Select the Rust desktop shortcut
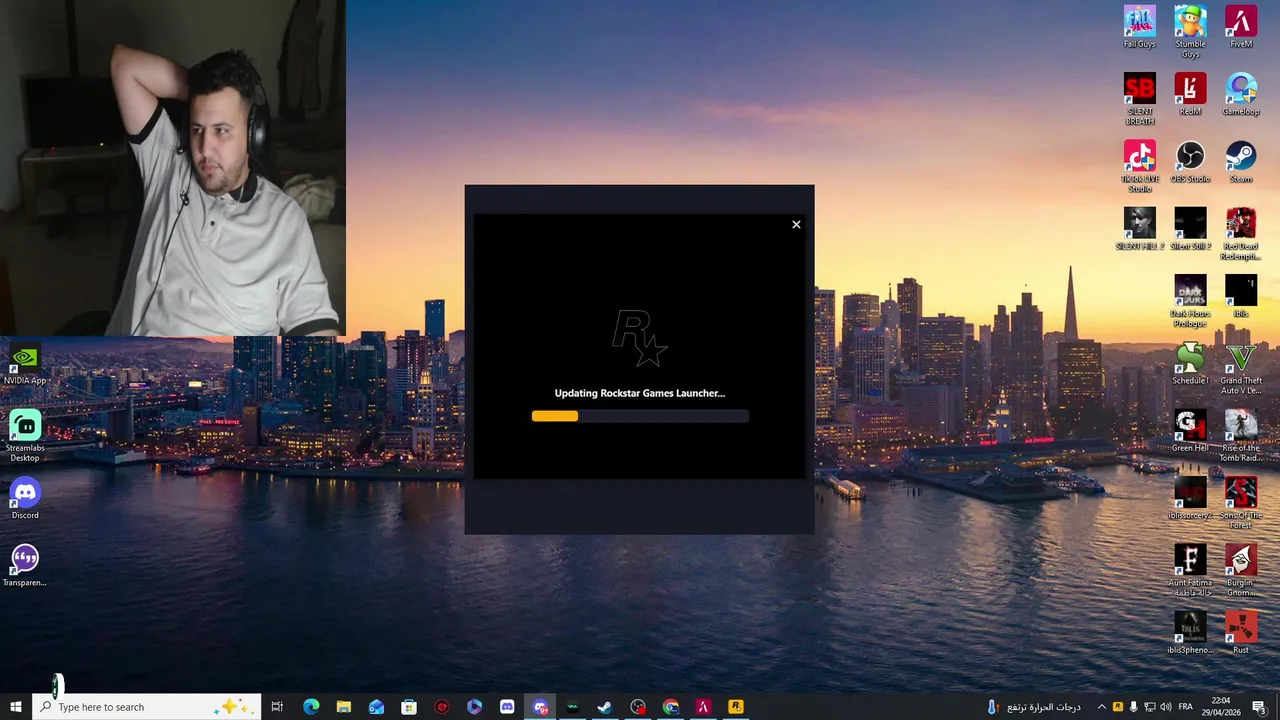 click(1241, 633)
